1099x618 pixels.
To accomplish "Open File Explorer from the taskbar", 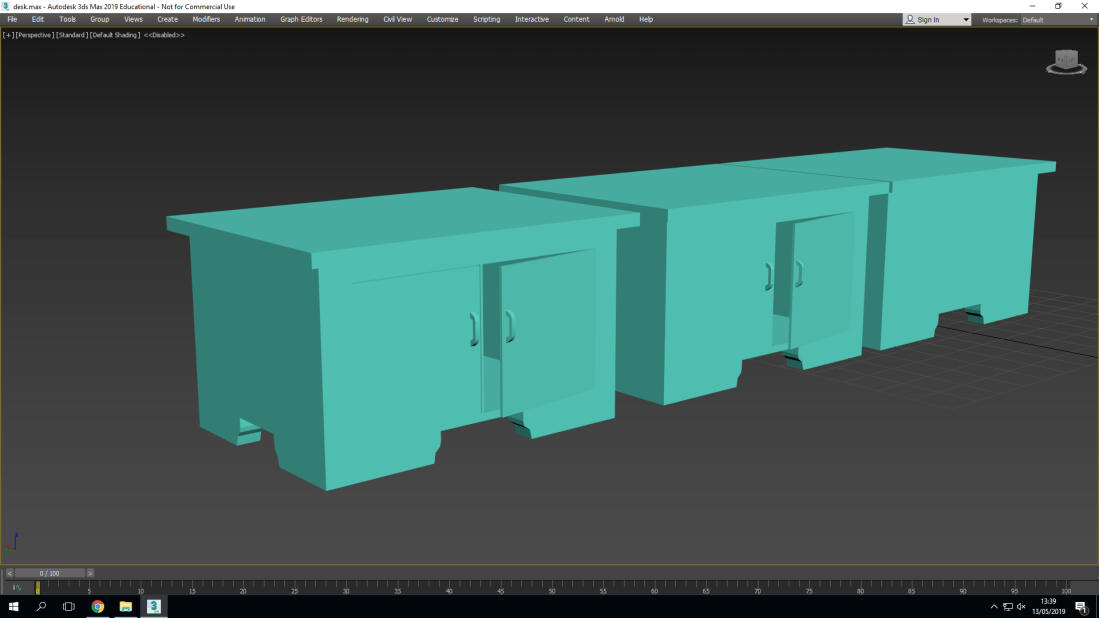I will (x=126, y=607).
